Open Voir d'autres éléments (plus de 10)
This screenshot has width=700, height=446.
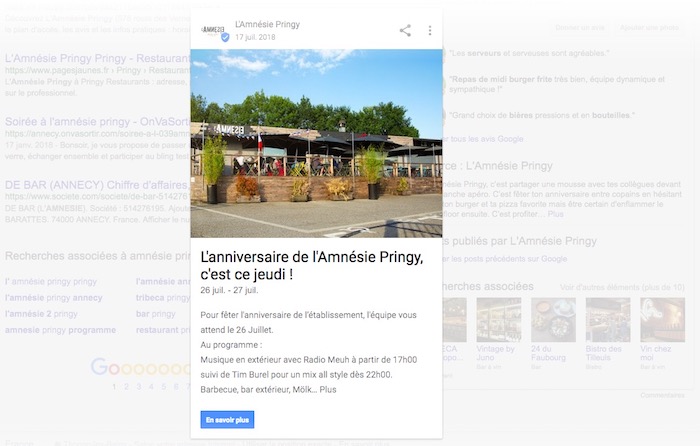[x=622, y=287]
